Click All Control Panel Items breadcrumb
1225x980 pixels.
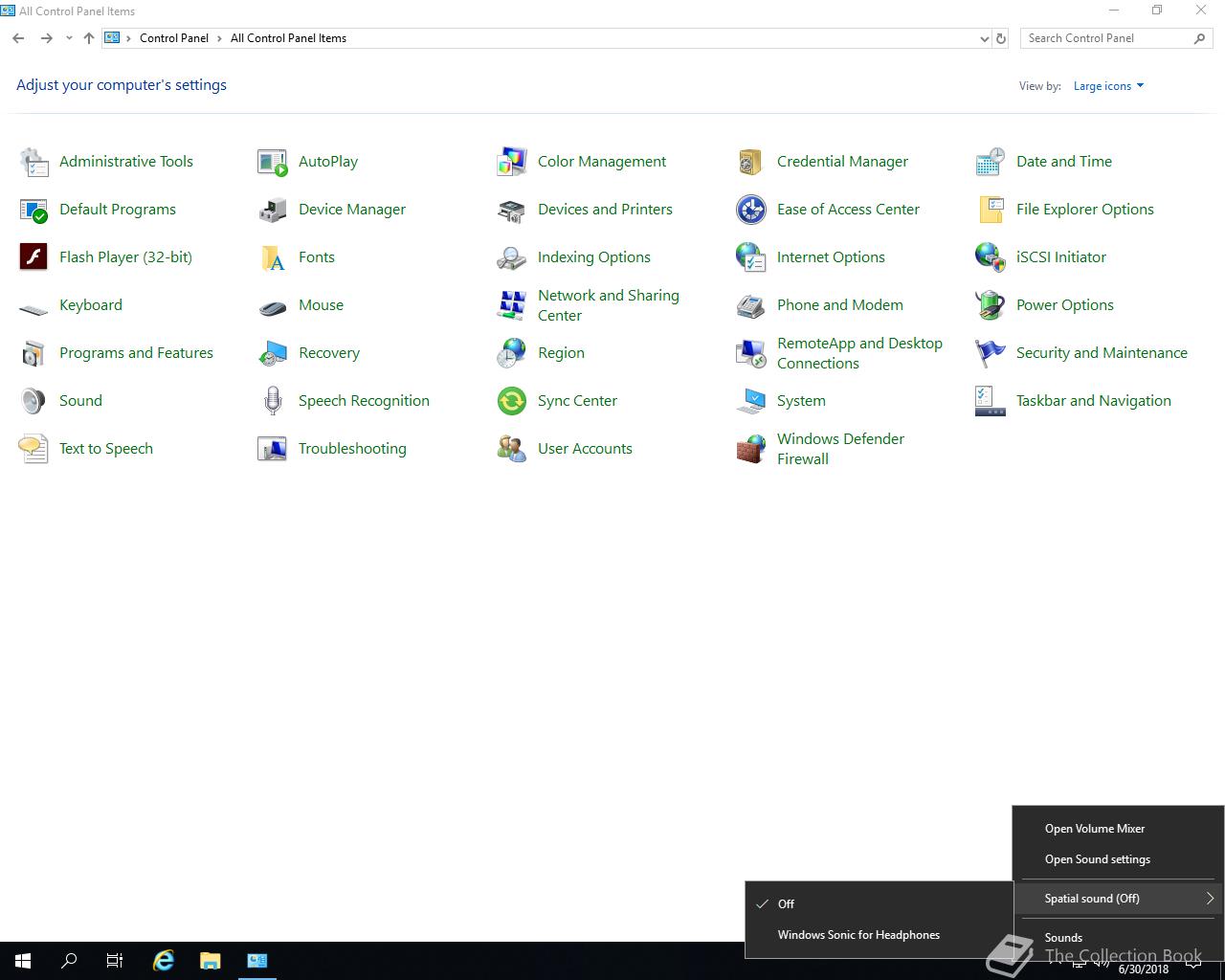pos(288,38)
